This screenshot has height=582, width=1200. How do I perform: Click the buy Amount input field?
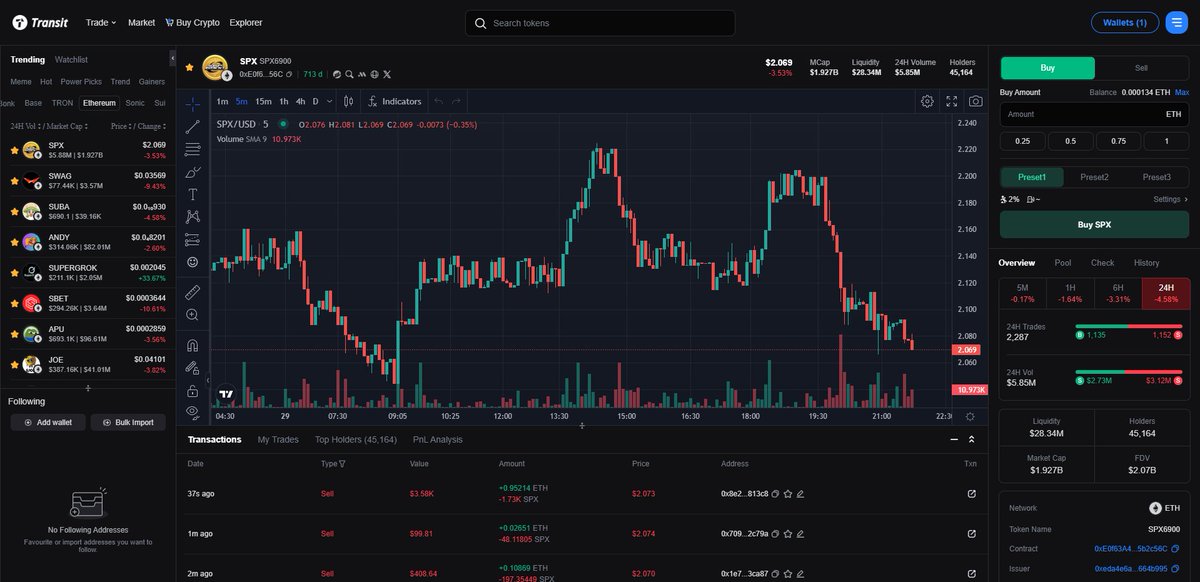click(x=1095, y=115)
